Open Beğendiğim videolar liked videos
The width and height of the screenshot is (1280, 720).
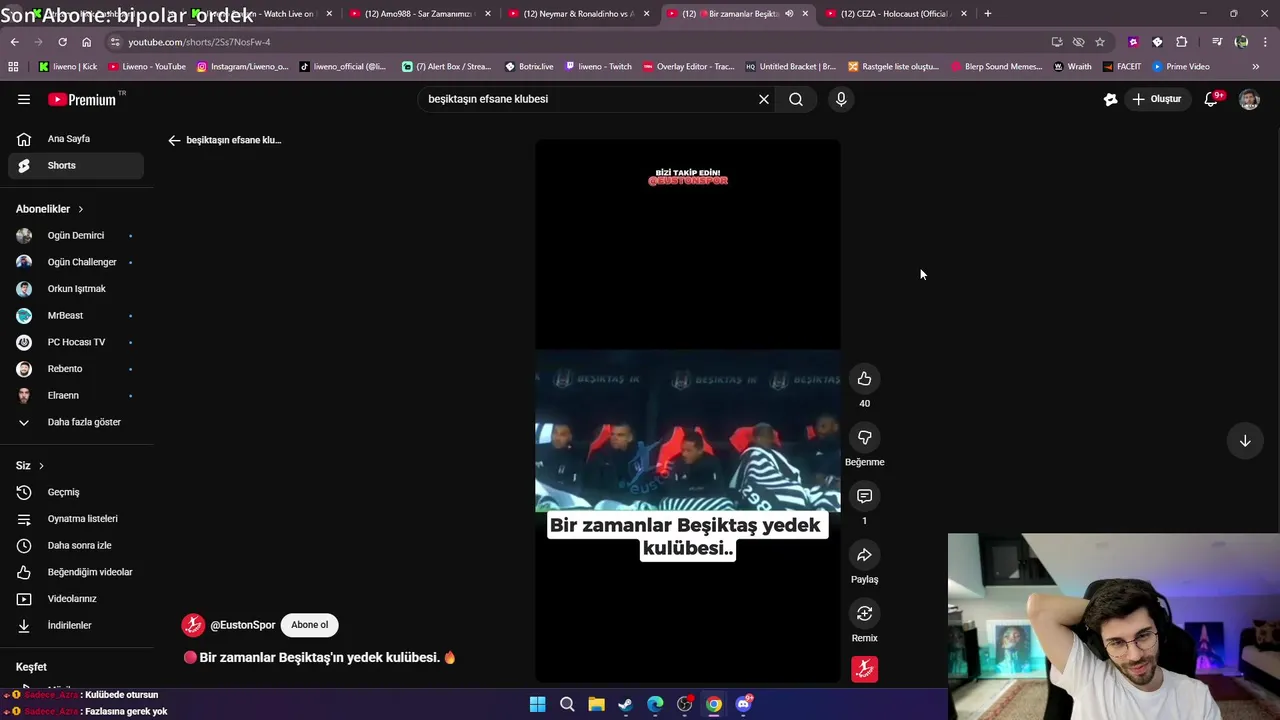[x=76, y=572]
